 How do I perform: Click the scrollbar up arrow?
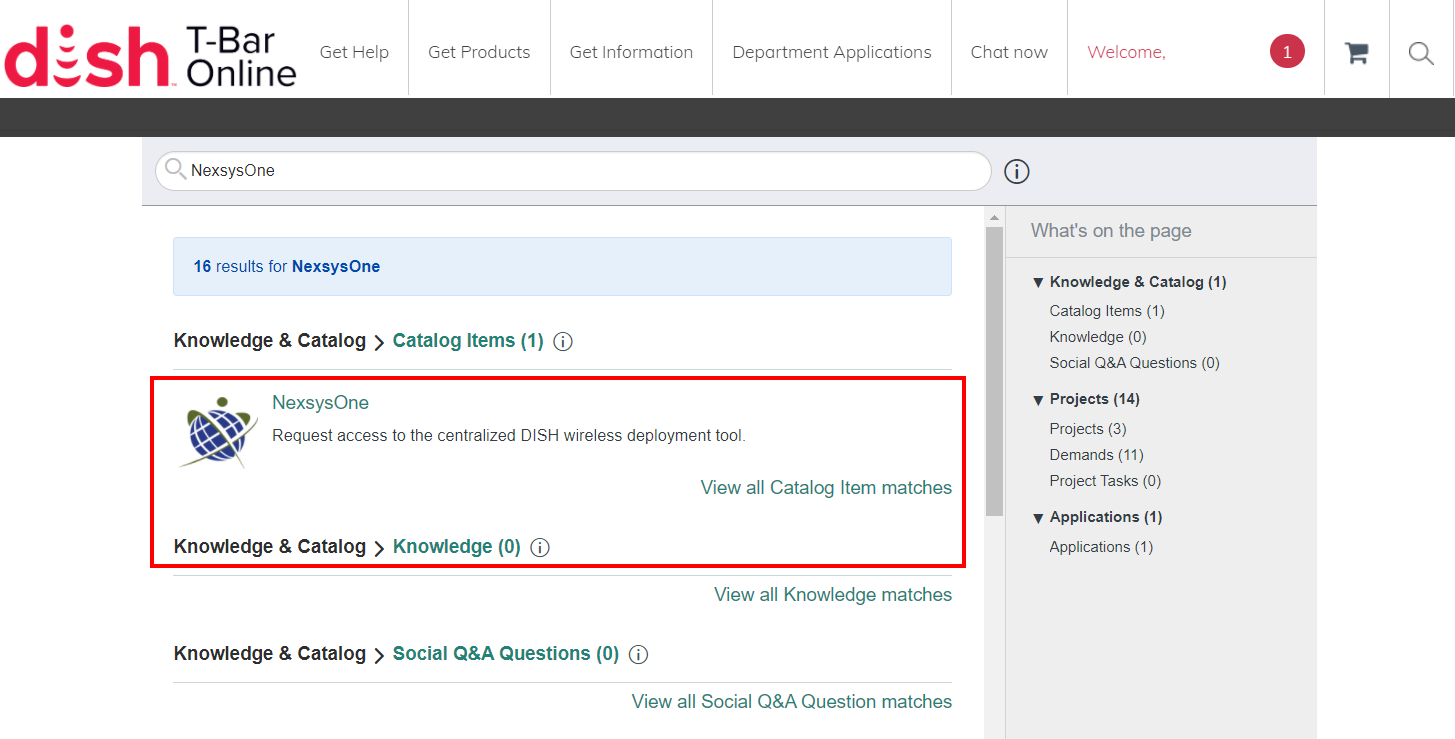coord(994,217)
